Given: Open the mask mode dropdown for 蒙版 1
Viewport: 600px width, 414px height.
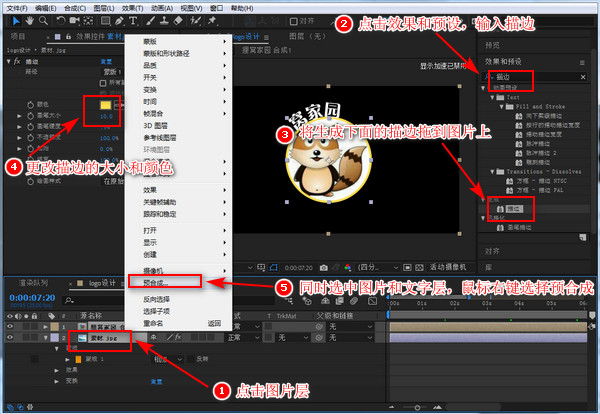Looking at the screenshot, I should (168, 359).
